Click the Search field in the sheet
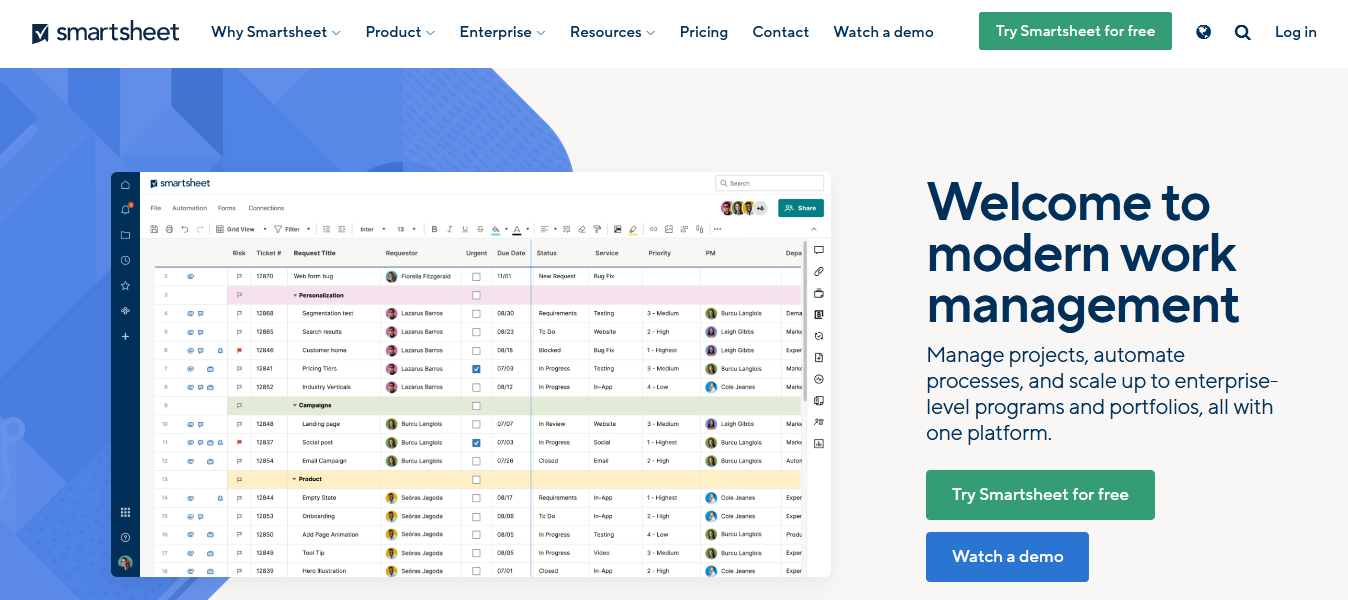The width and height of the screenshot is (1348, 600). [x=770, y=183]
